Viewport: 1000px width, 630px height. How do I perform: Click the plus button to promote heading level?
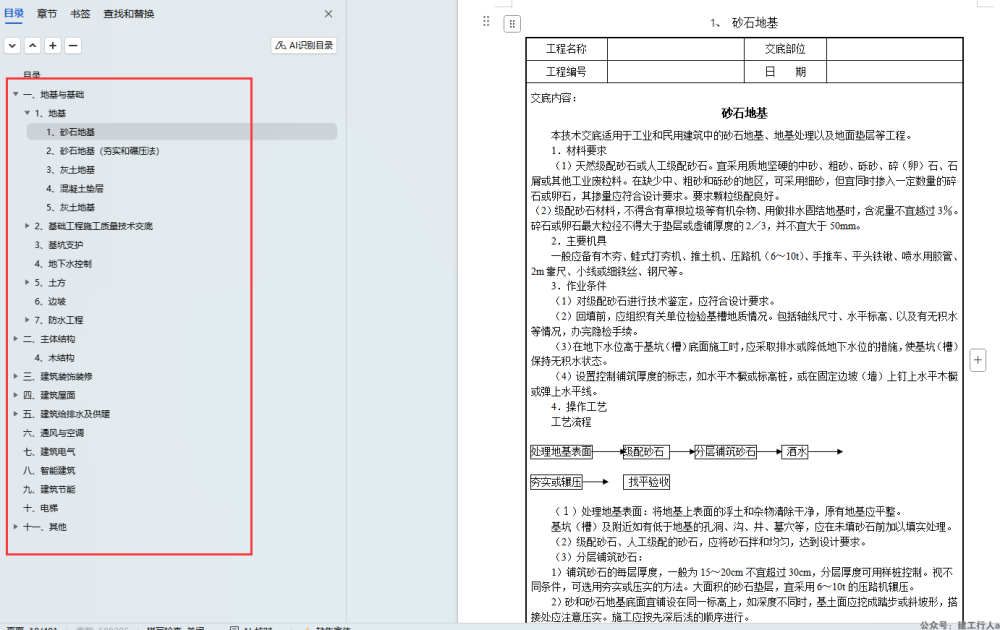coord(52,45)
